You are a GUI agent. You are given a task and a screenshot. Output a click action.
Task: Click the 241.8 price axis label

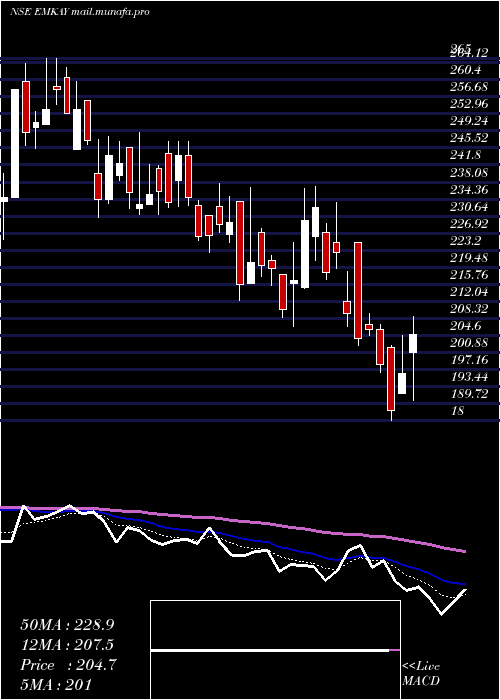(465, 154)
